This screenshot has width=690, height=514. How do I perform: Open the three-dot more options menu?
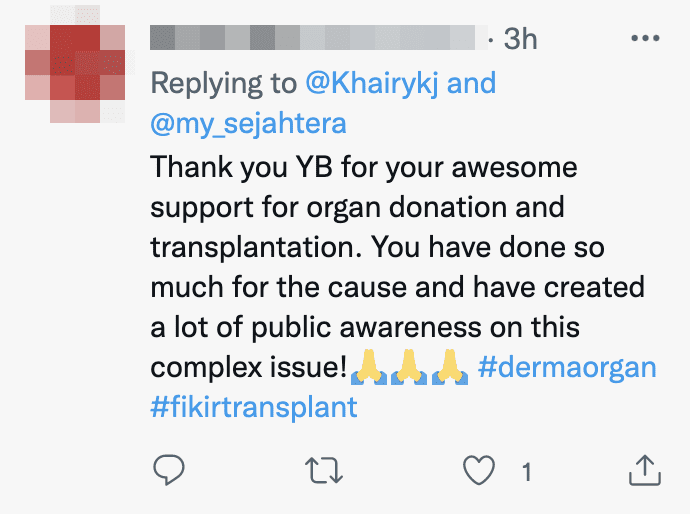coord(645,38)
